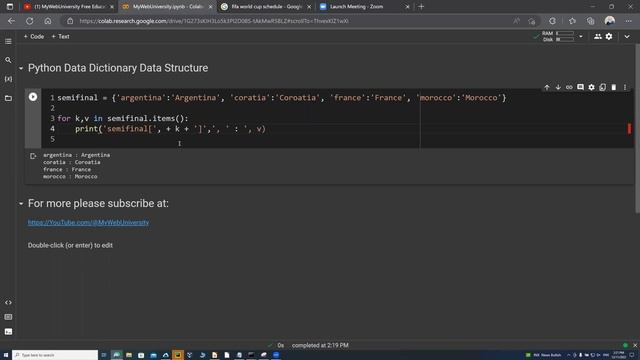Add a new Code cell
640x360 pixels.
(x=34, y=36)
